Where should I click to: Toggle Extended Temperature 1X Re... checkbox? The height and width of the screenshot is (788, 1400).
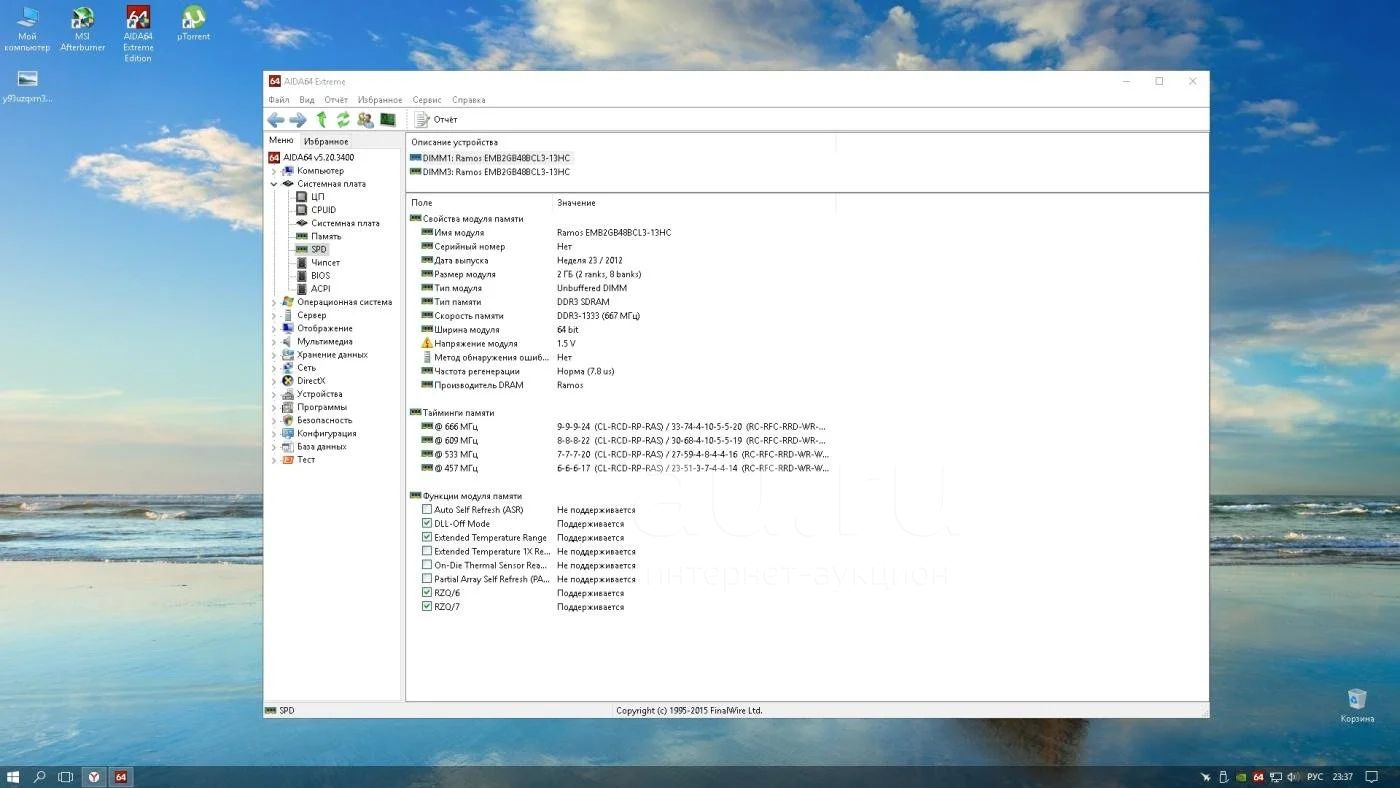tap(427, 551)
